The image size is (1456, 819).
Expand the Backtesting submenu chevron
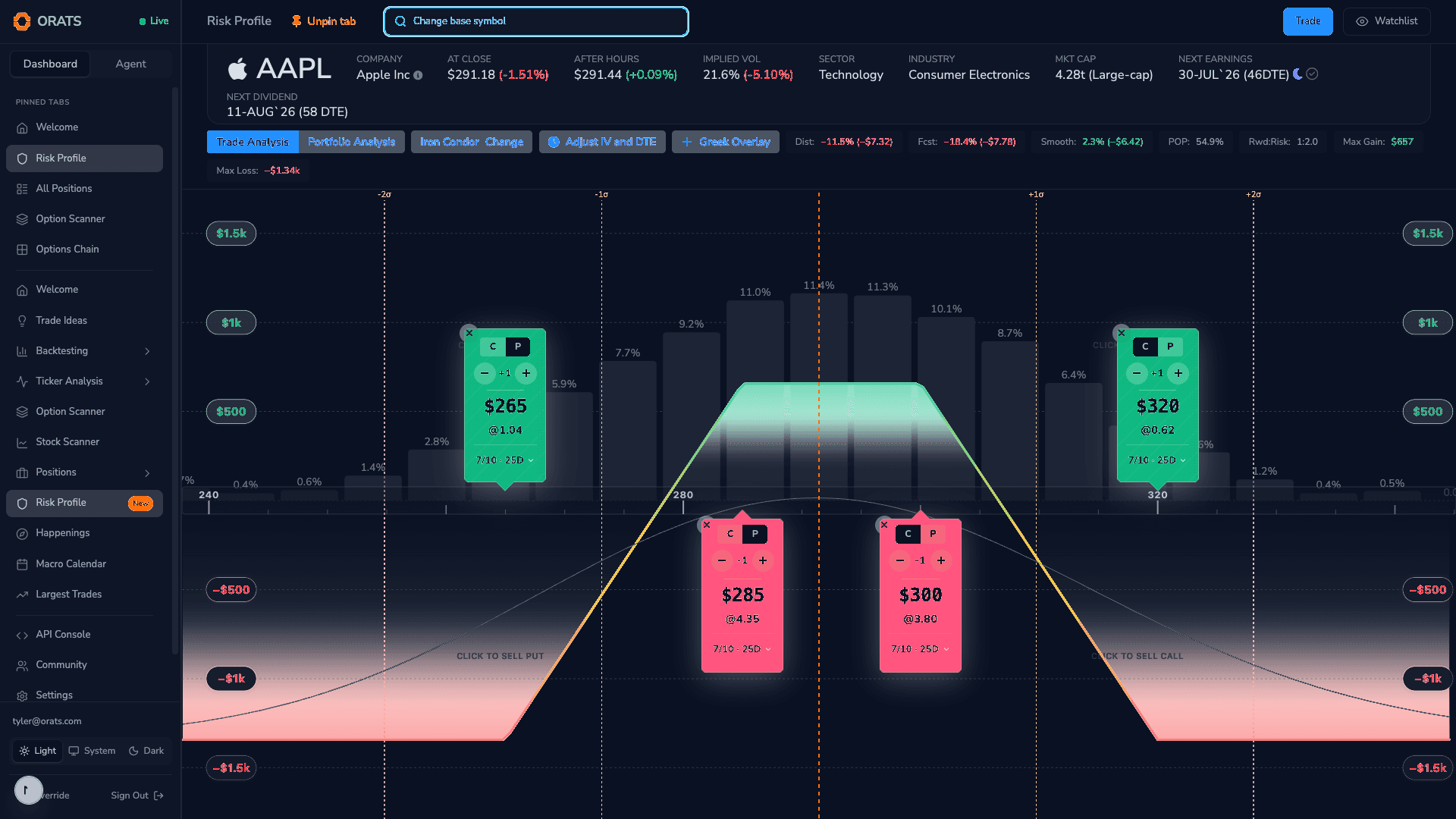click(x=147, y=351)
